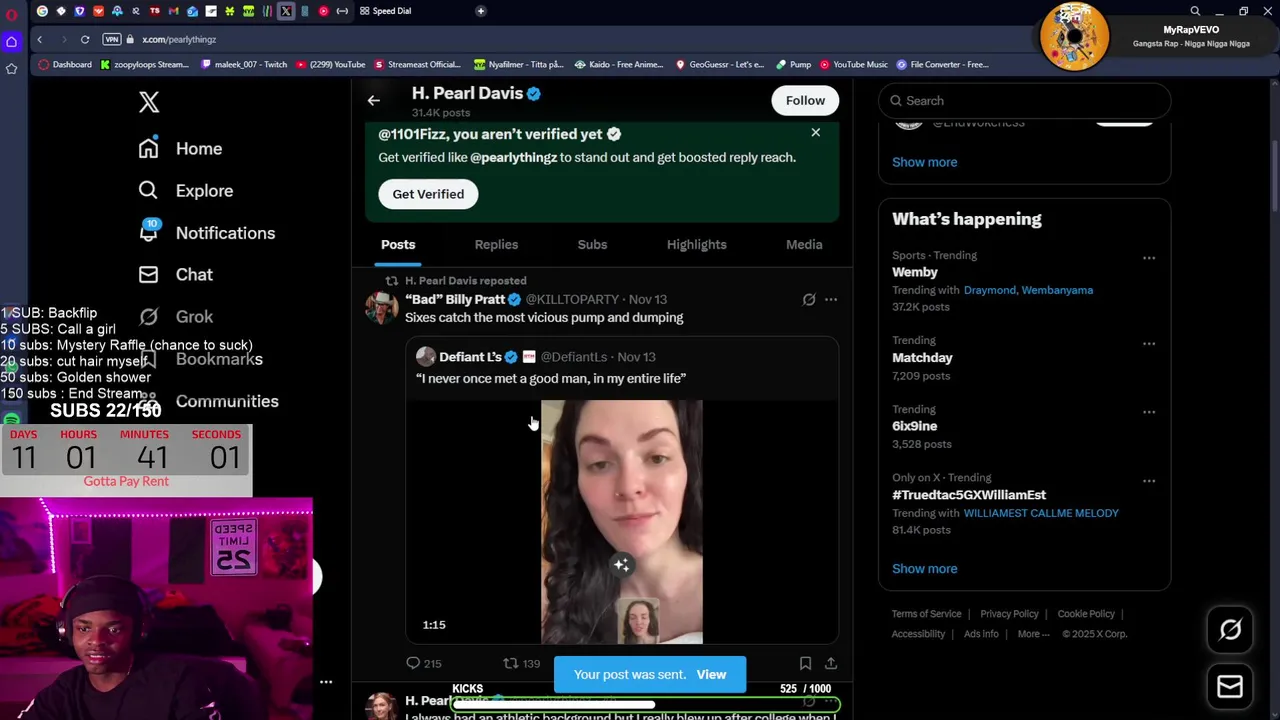Open floating messages envelope button
The width and height of the screenshot is (1280, 720).
[x=1230, y=687]
